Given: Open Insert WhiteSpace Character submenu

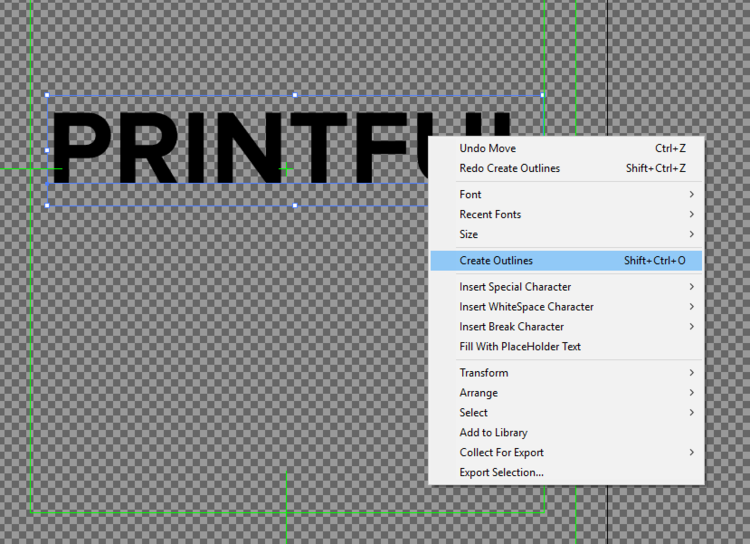Looking at the screenshot, I should point(566,307).
